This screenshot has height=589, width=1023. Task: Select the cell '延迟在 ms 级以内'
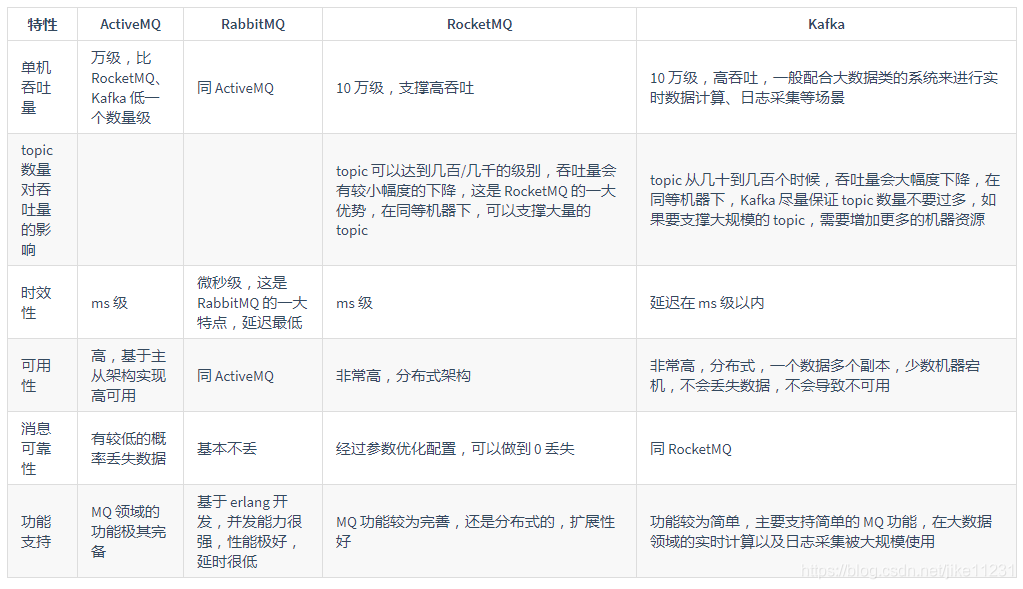tap(826, 302)
